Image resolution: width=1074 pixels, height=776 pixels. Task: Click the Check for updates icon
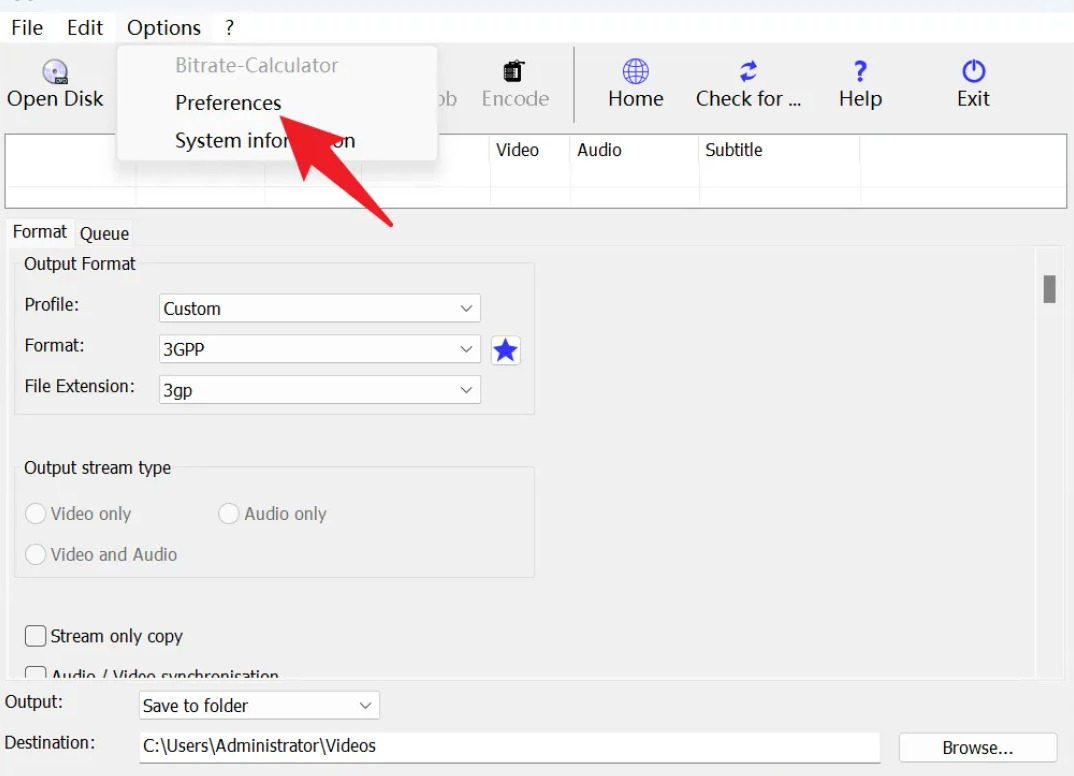[x=748, y=71]
